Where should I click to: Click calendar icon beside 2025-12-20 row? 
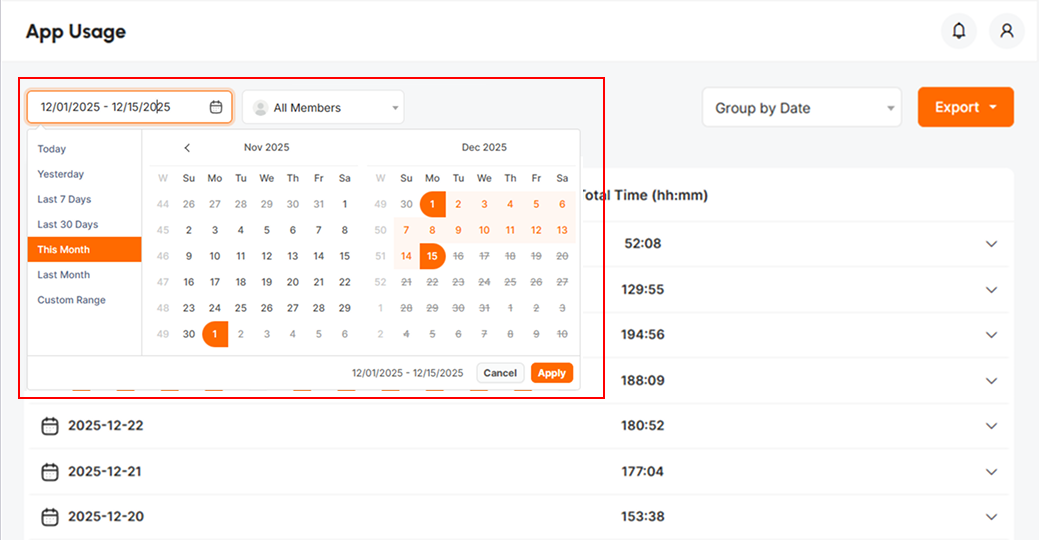(x=50, y=517)
